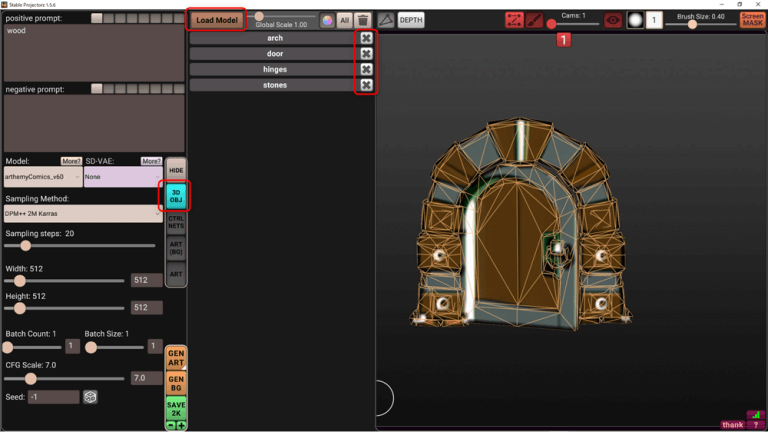This screenshot has height=432, width=768.
Task: Open the model color palette icon
Action: coord(327,20)
